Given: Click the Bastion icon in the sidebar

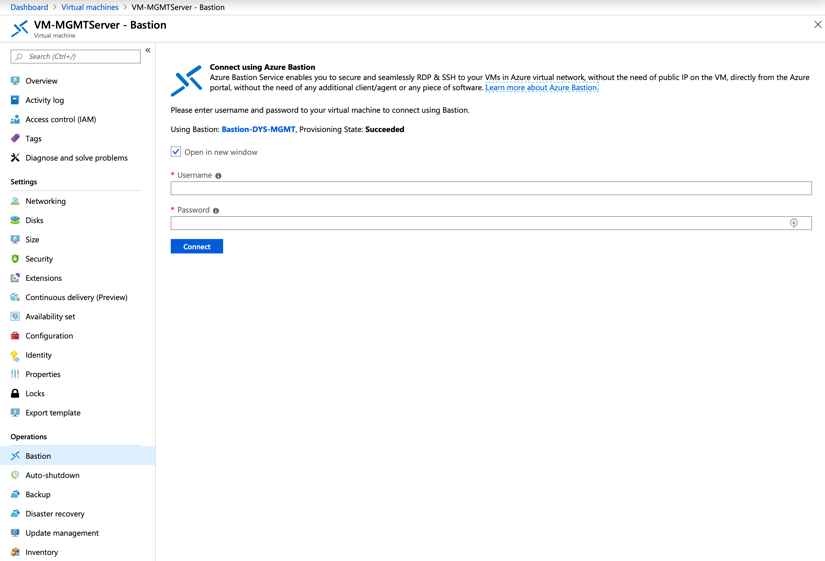Looking at the screenshot, I should 15,456.
